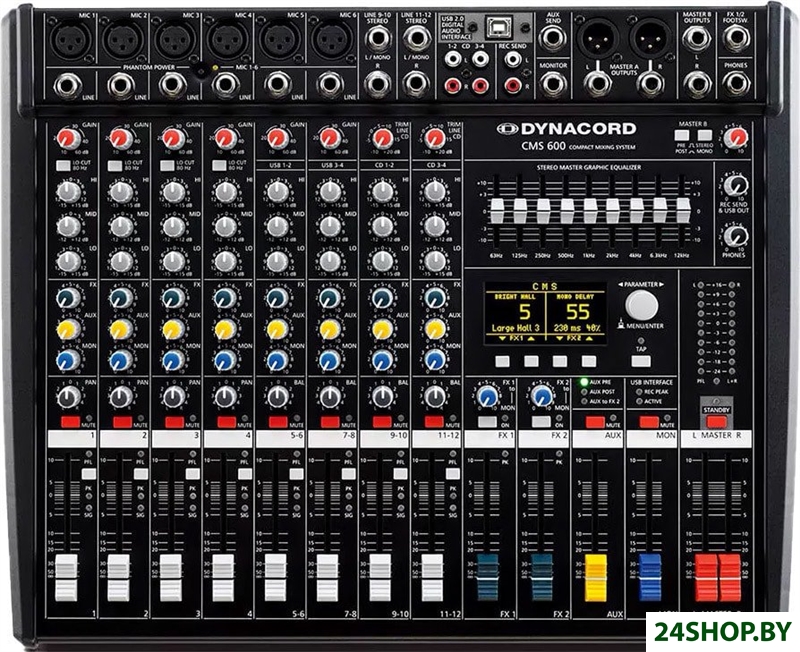Click the FX send knob on channel 1

pyautogui.click(x=69, y=298)
